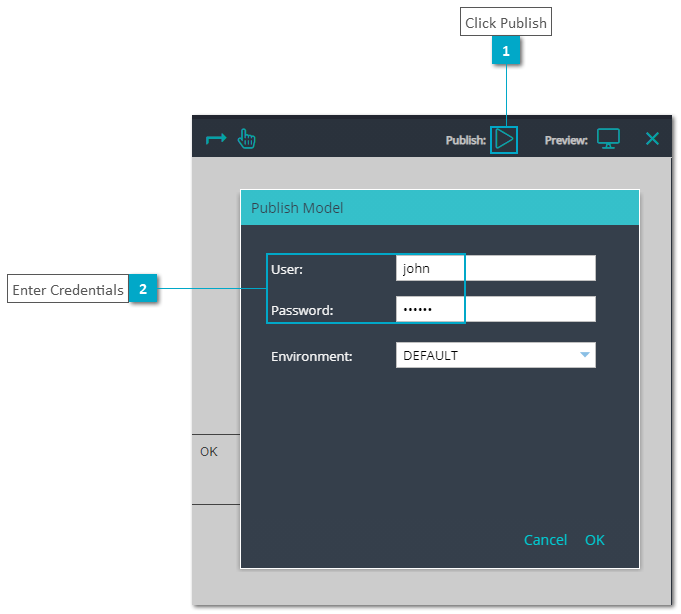Click the Password input field
This screenshot has height=614, width=681.
click(x=496, y=309)
